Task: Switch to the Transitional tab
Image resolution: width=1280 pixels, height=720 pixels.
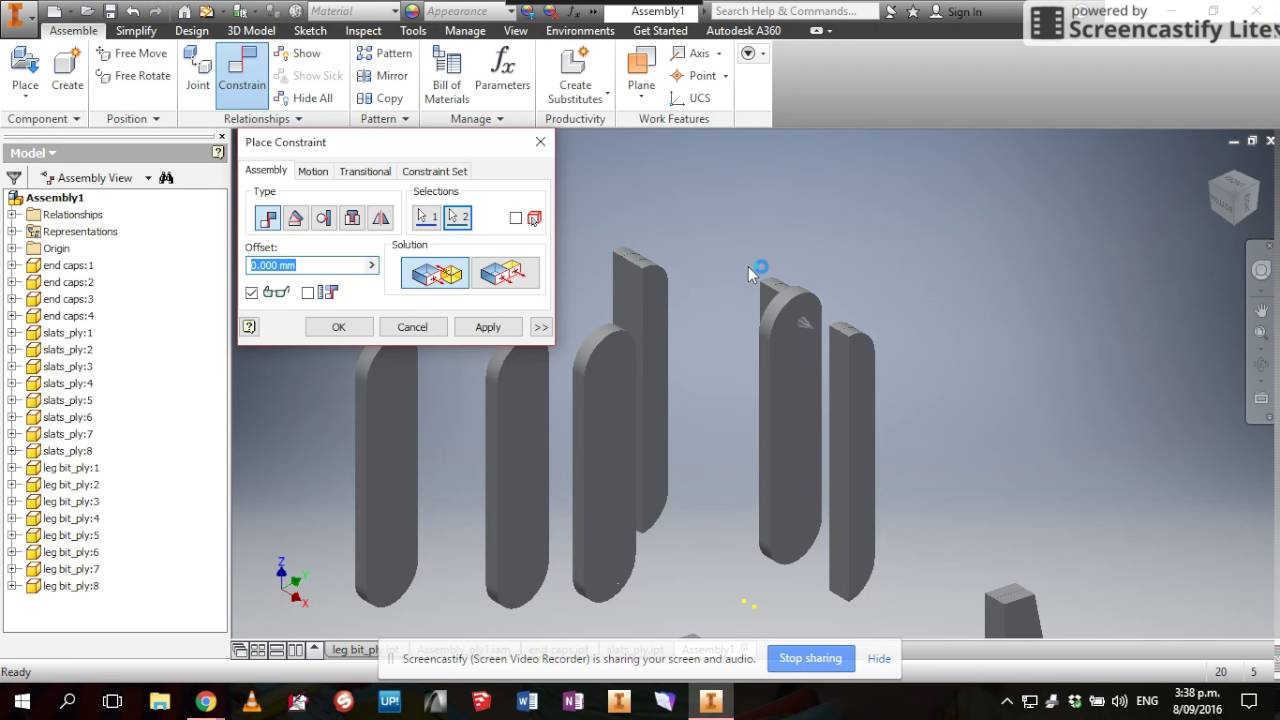Action: [x=365, y=171]
